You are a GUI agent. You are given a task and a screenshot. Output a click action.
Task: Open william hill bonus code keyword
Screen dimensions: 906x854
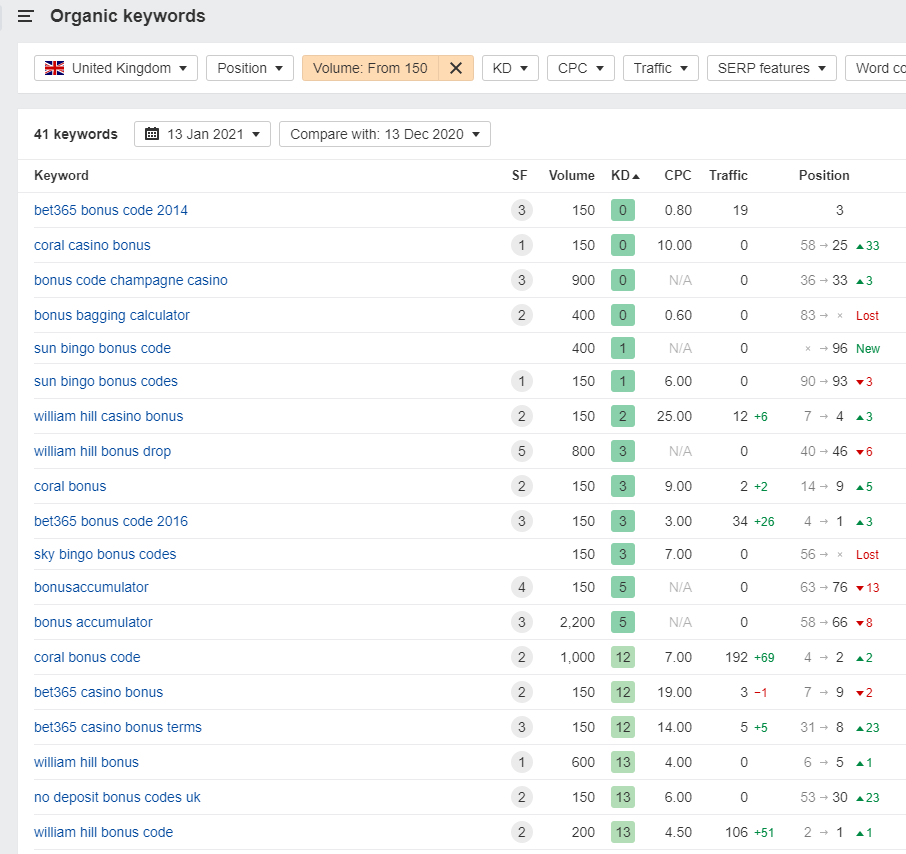pyautogui.click(x=103, y=832)
